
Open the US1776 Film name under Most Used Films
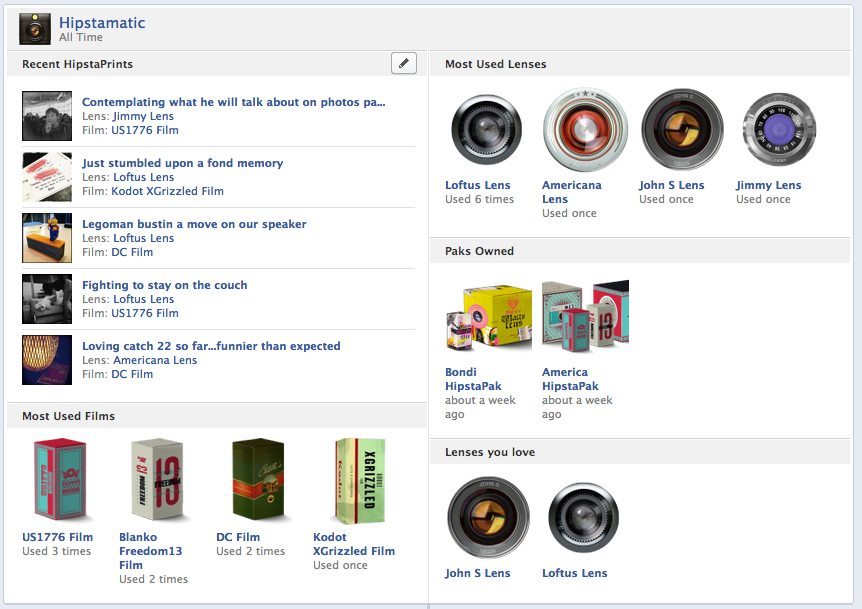[58, 537]
